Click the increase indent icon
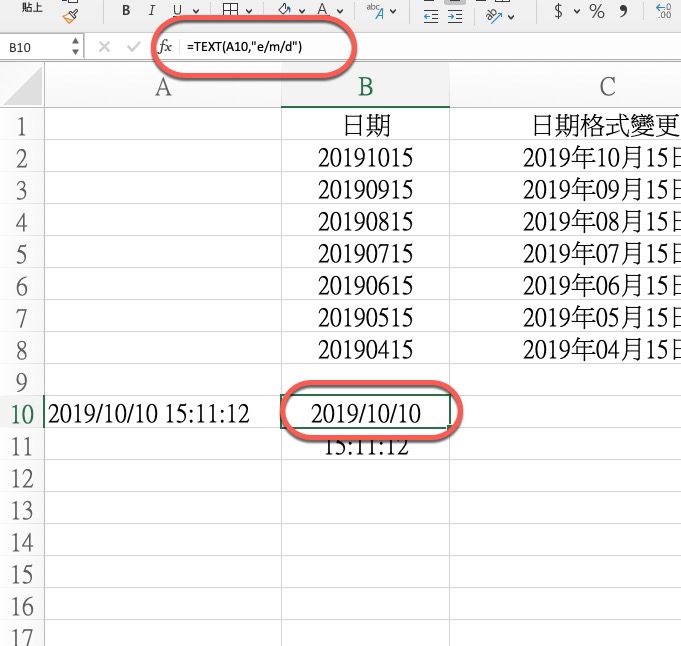681x646 pixels. coord(455,17)
